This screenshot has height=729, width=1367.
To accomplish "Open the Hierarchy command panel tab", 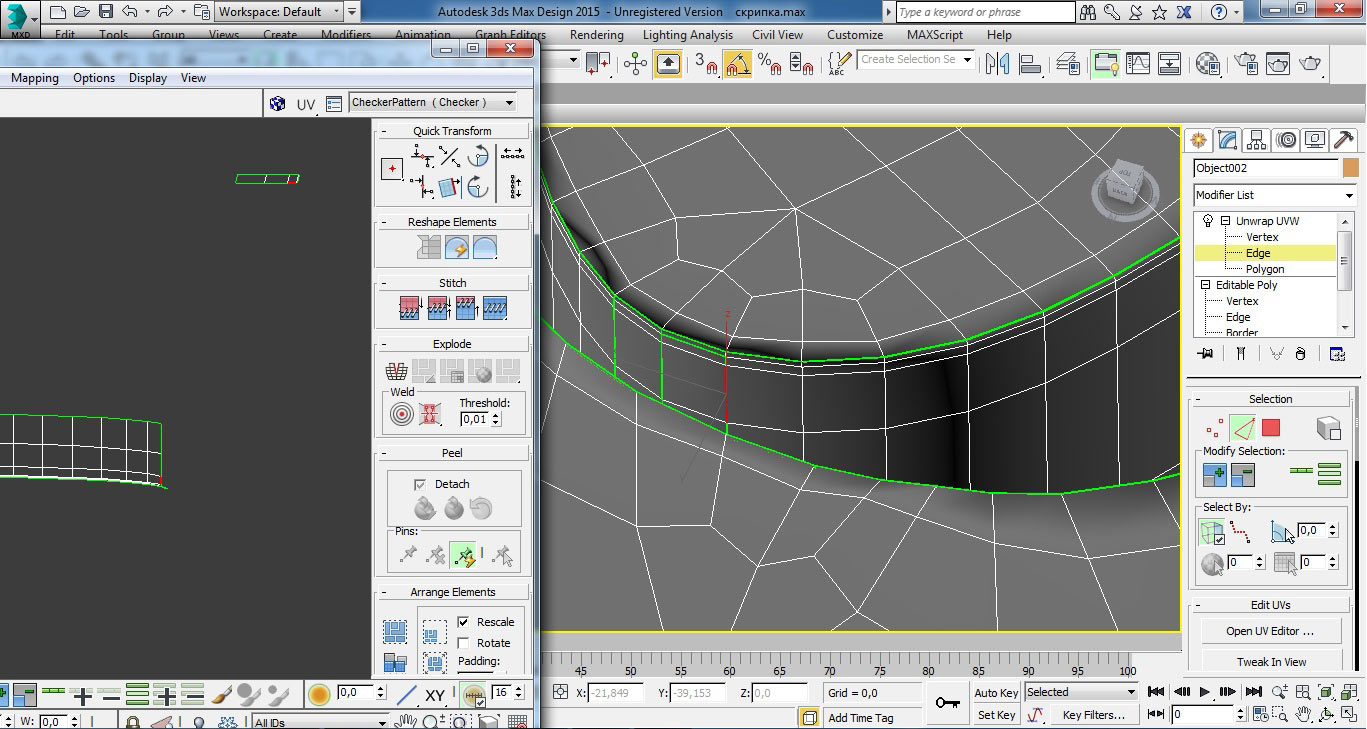I will click(1257, 140).
